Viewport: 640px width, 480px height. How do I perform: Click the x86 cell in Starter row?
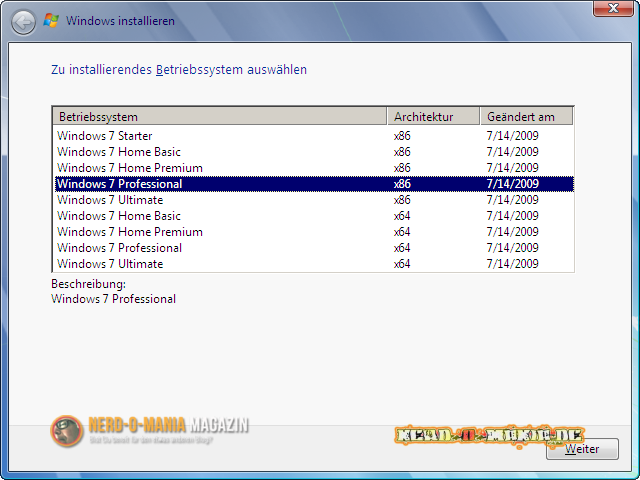402,136
